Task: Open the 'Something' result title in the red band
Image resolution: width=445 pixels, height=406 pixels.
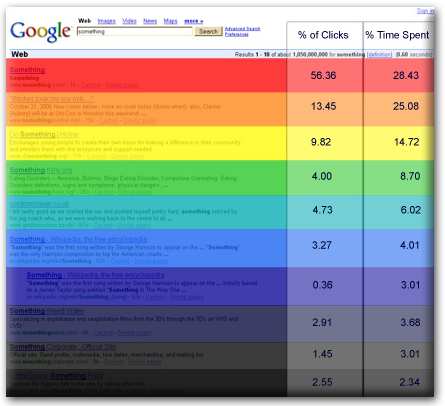Action: [27, 70]
